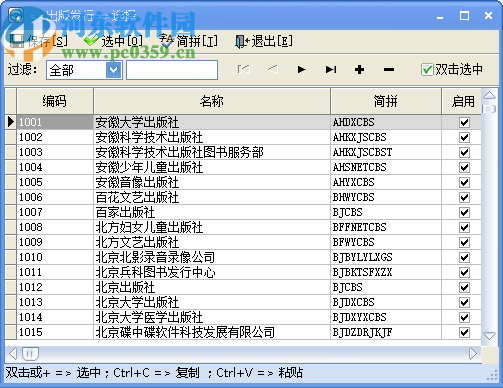The height and width of the screenshot is (388, 503).
Task: Toggle 启用 checkbox in row 1013
Action: coord(464,302)
